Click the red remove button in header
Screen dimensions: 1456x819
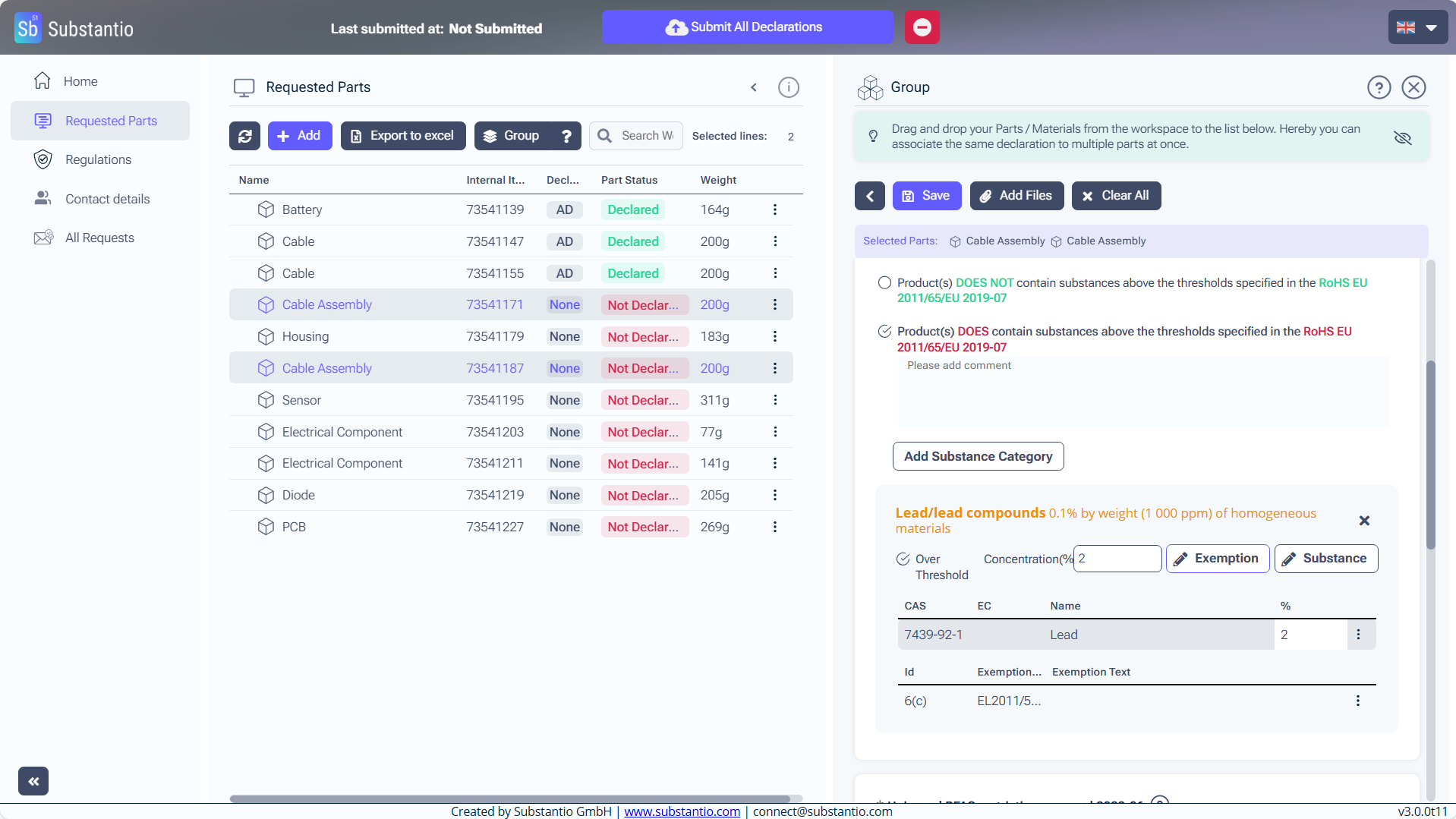[922, 27]
